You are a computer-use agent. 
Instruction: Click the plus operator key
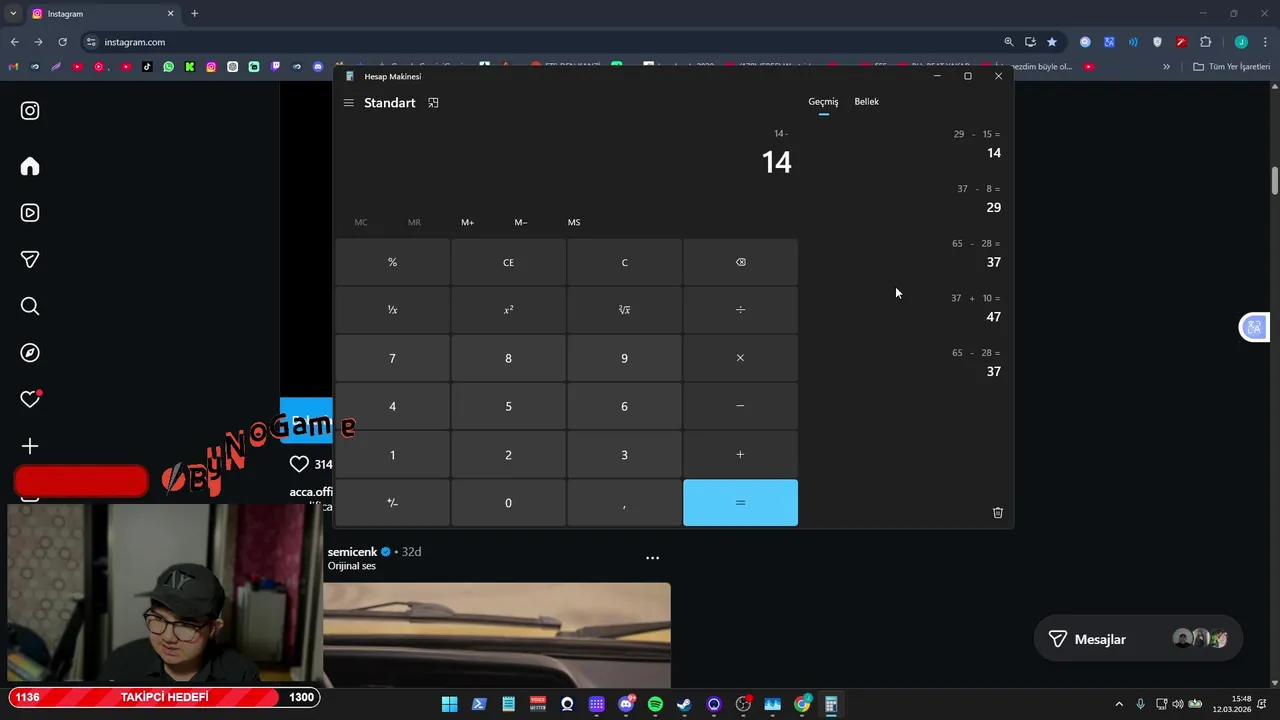(740, 454)
